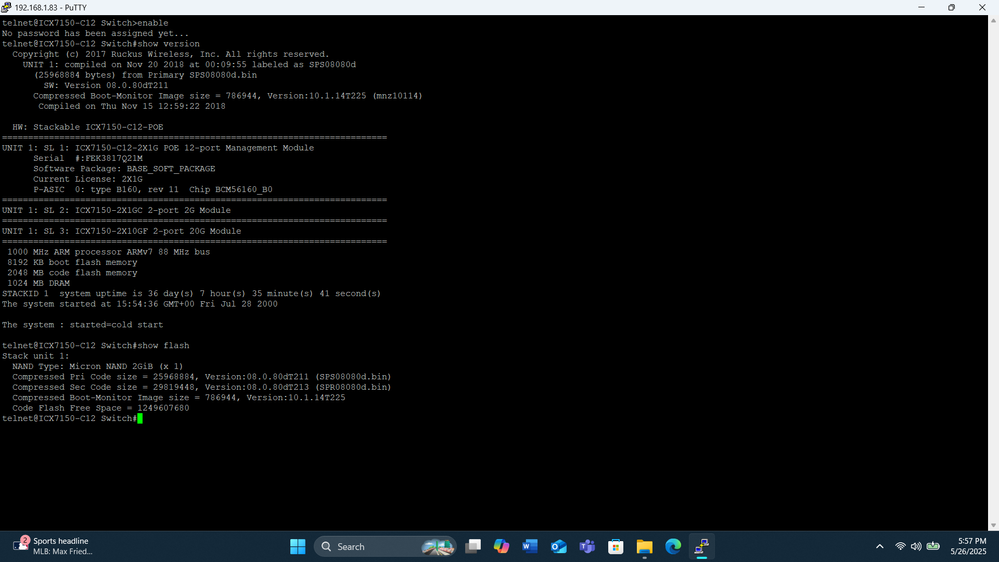Click 'NAND Type: Micron NAND 2GiB' line
This screenshot has width=999, height=562.
coord(97,366)
